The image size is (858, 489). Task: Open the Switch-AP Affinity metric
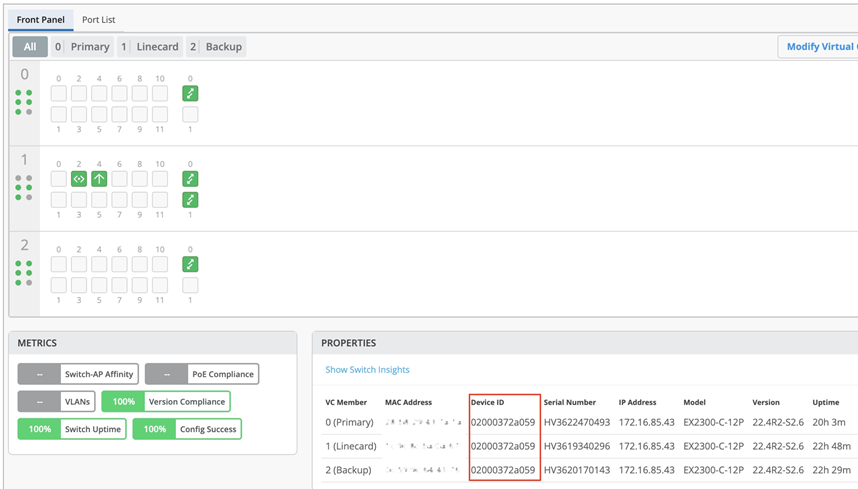(78, 374)
